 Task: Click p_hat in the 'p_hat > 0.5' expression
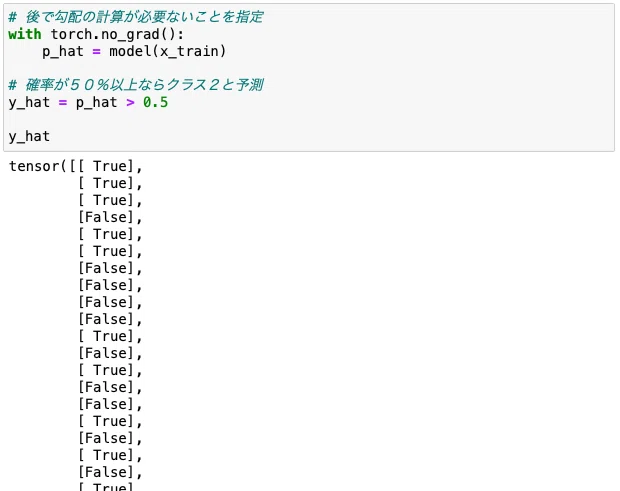pos(96,103)
